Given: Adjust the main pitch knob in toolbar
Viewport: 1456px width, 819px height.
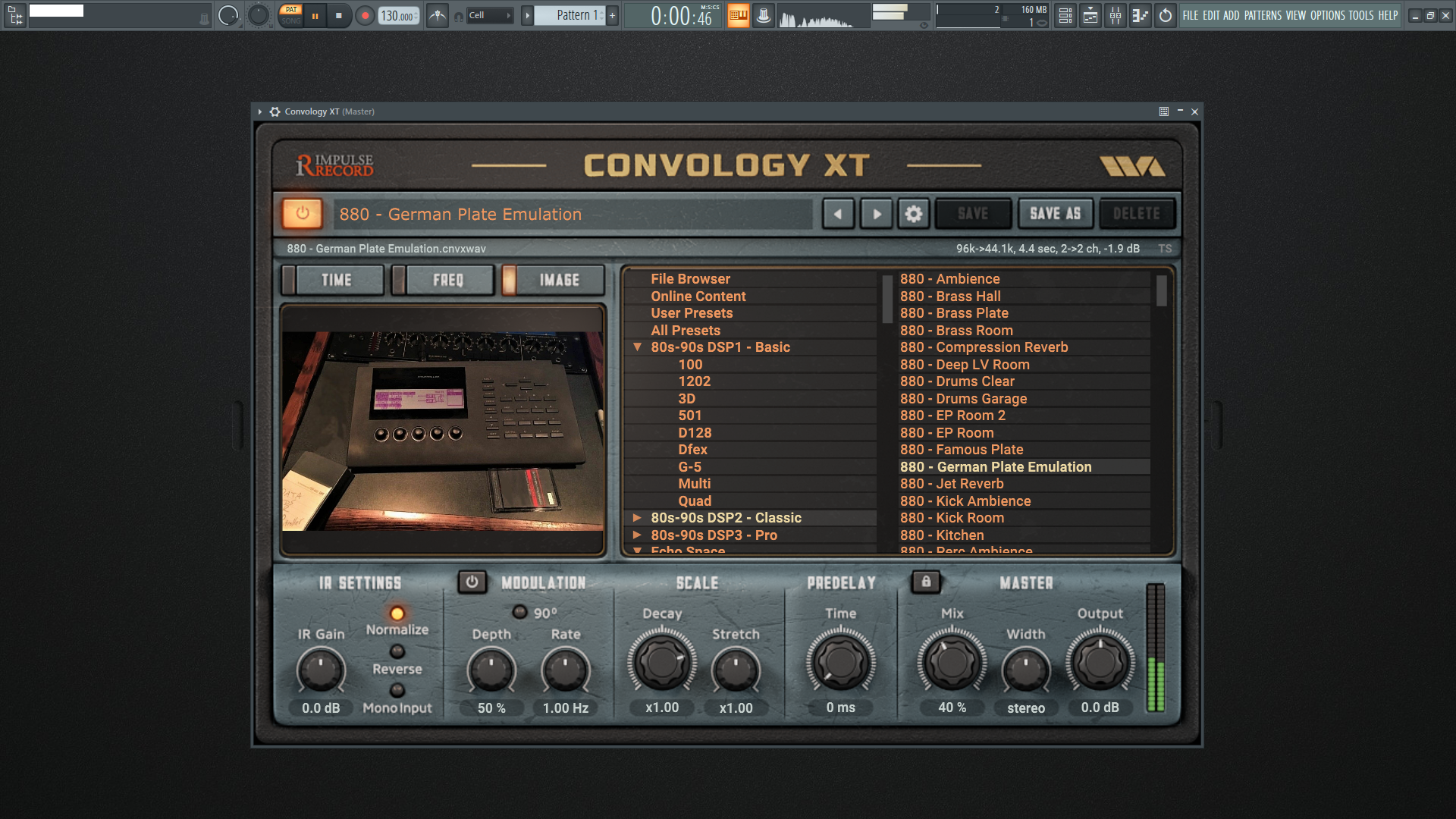Looking at the screenshot, I should pyautogui.click(x=259, y=15).
